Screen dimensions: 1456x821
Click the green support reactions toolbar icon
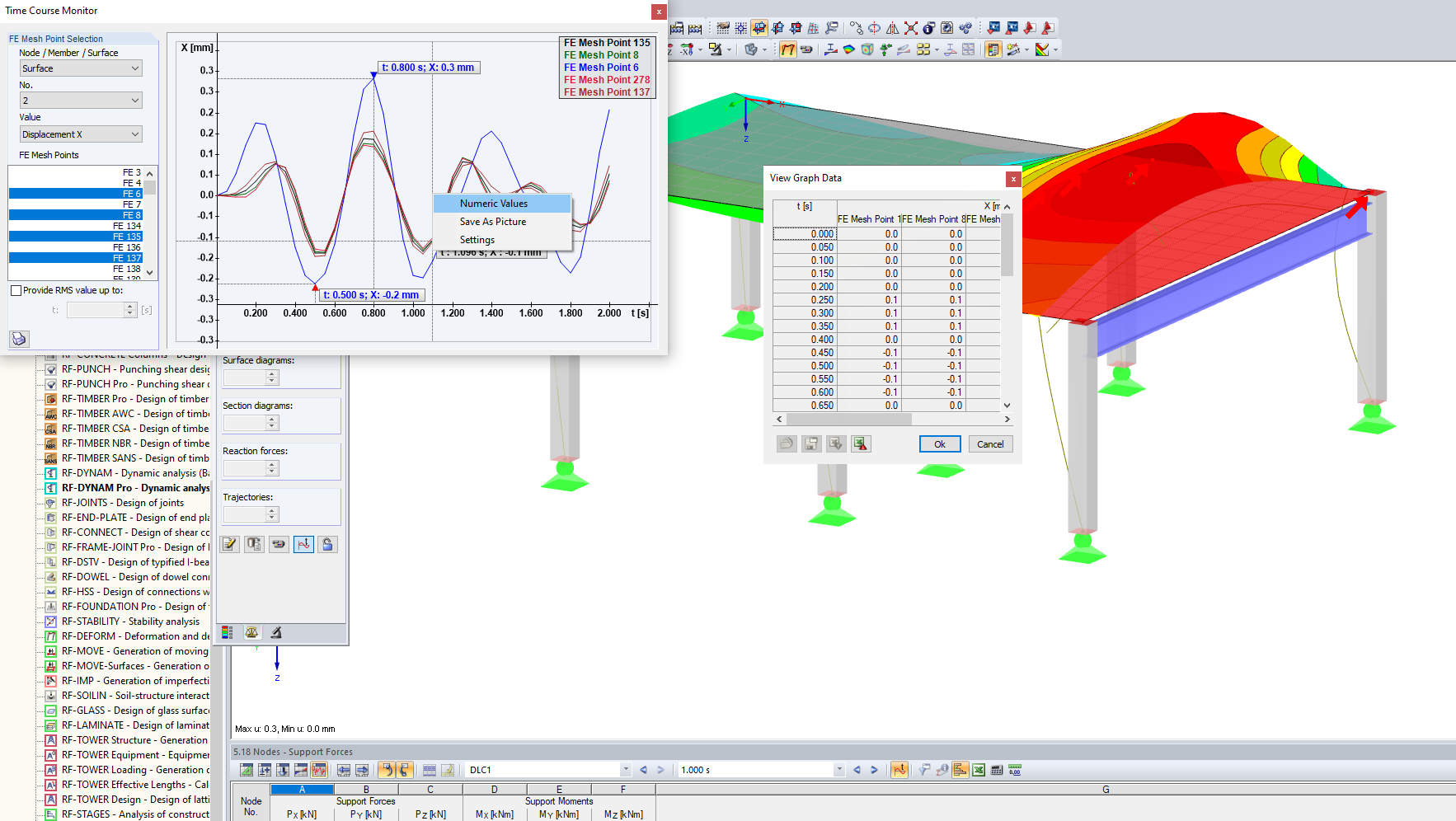point(885,49)
